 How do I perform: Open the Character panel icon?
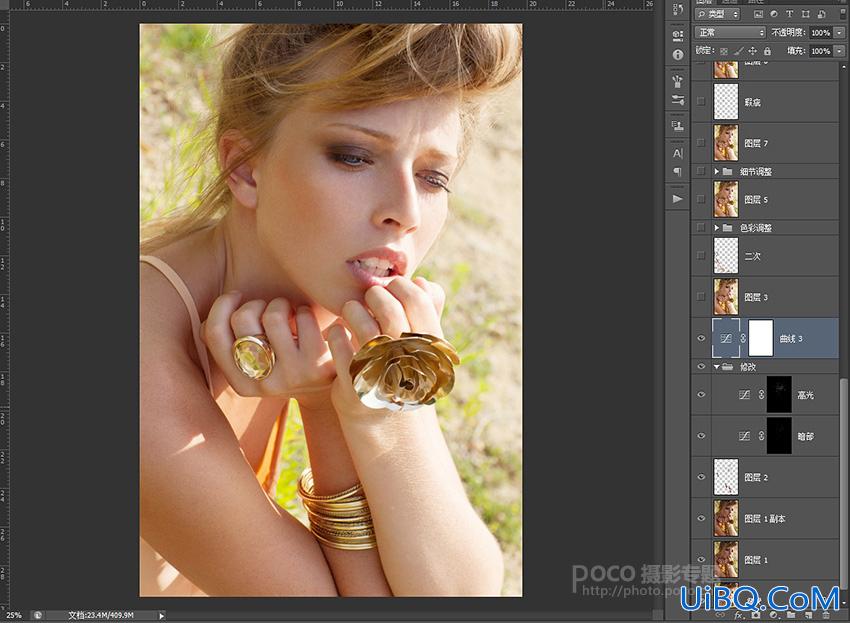point(678,153)
